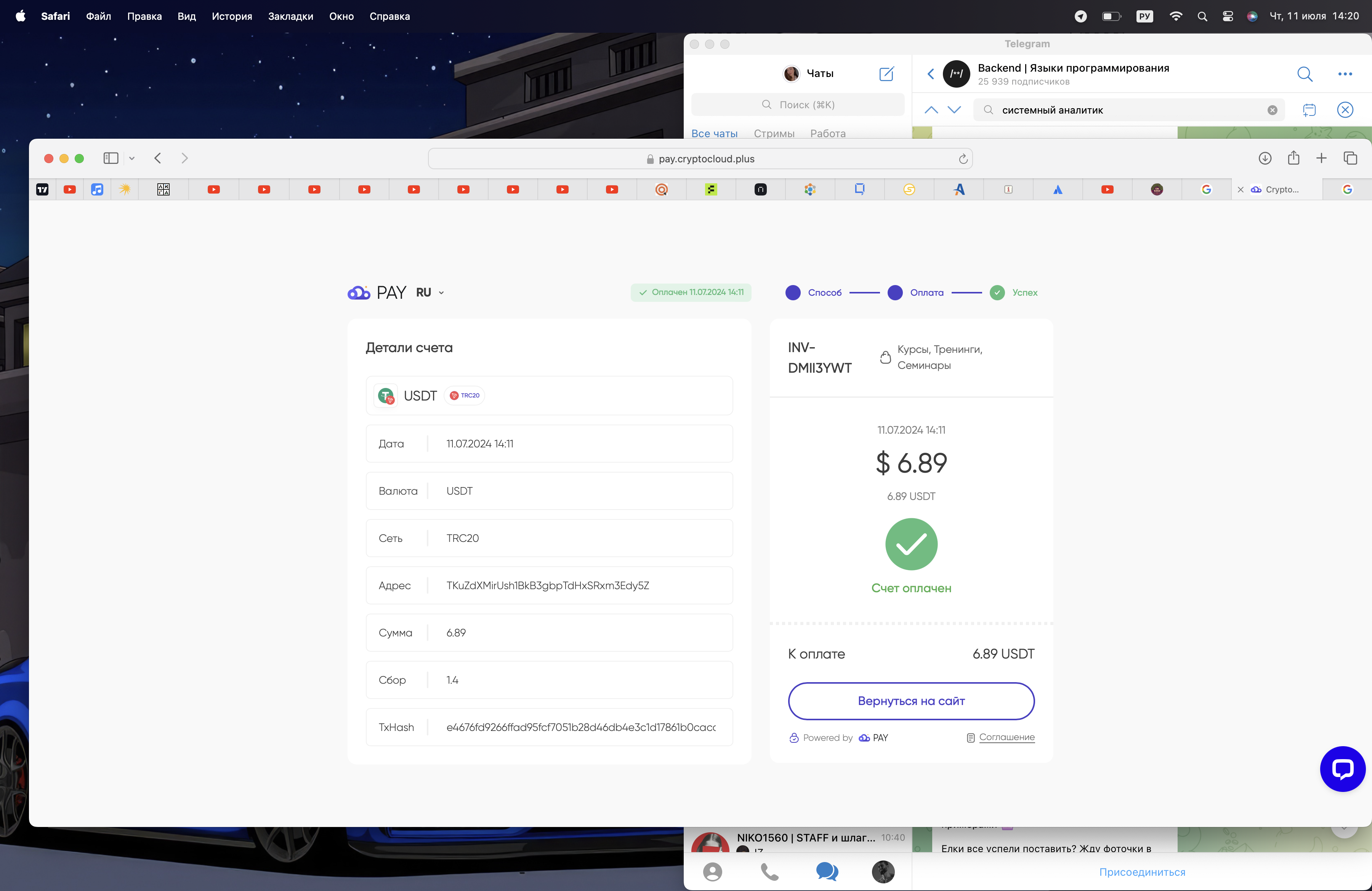The width and height of the screenshot is (1372, 891).
Task: Open the История menu
Action: point(232,16)
